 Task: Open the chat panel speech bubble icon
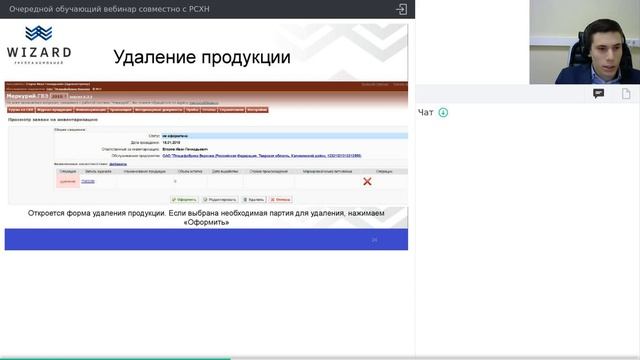pyautogui.click(x=598, y=94)
